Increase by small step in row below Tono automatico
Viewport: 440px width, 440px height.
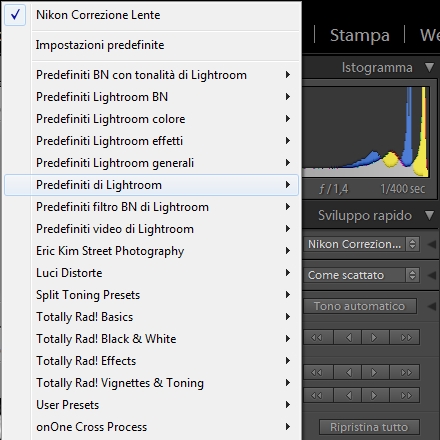coord(375,338)
